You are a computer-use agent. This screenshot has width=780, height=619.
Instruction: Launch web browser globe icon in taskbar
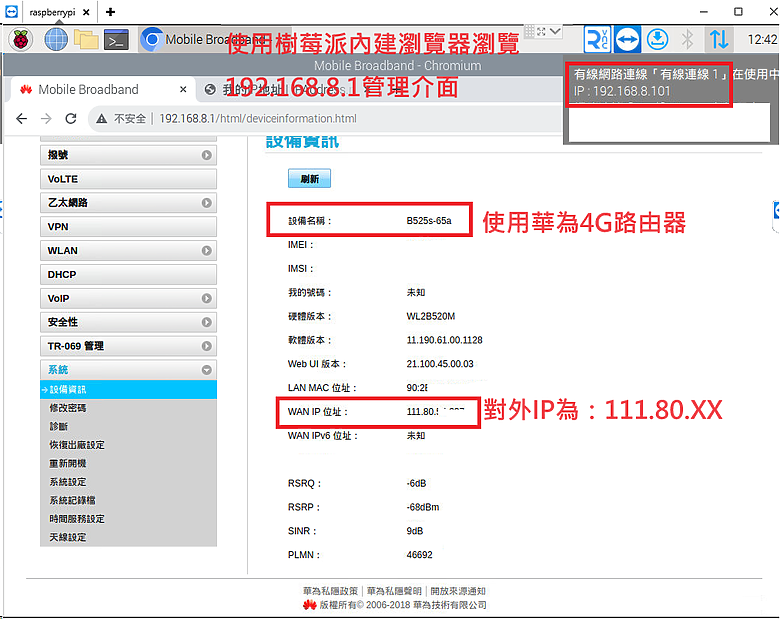pos(56,39)
